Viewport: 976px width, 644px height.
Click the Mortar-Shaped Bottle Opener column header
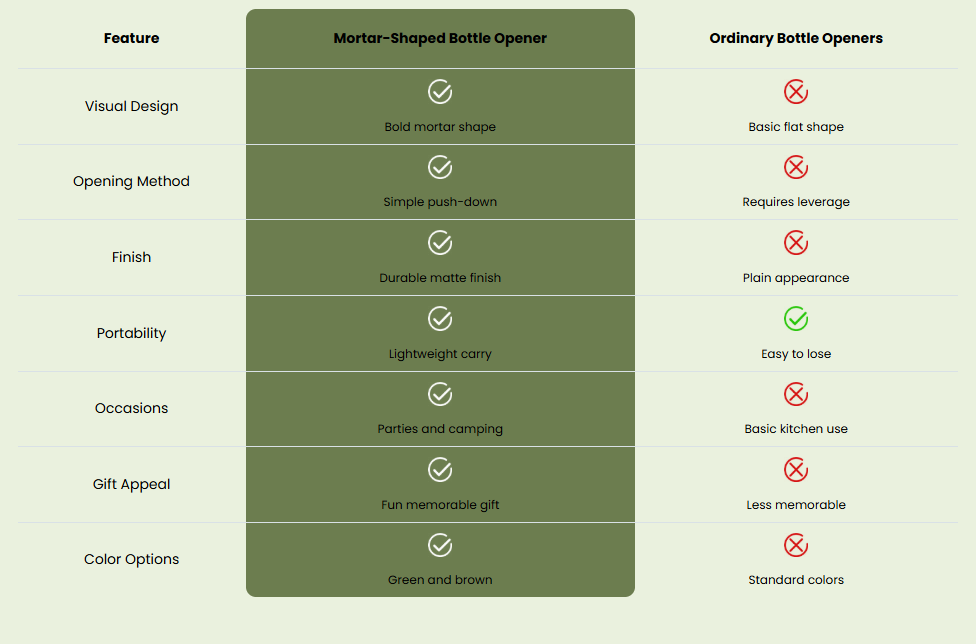tap(440, 39)
